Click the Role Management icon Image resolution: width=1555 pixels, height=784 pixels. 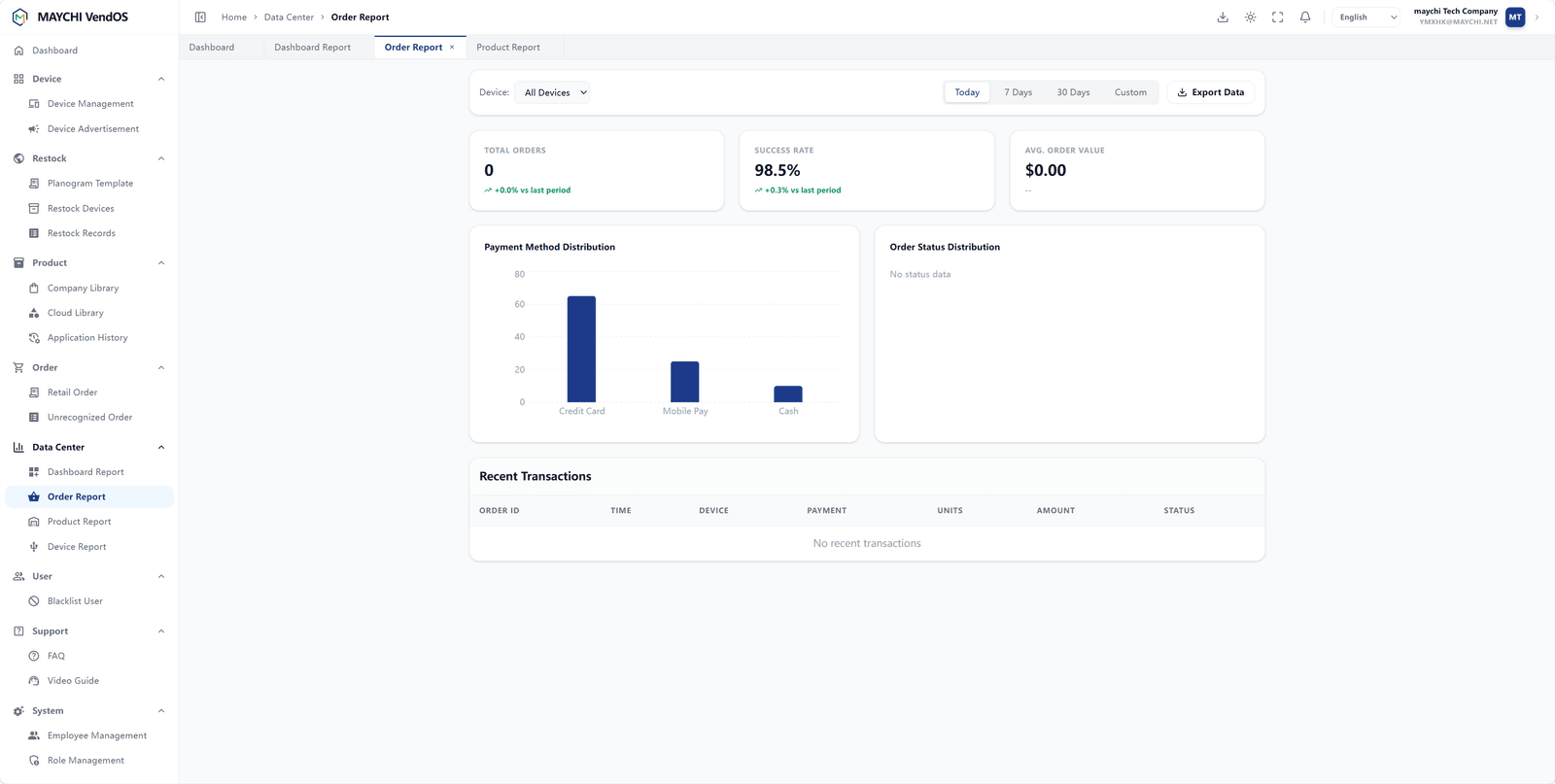(34, 761)
